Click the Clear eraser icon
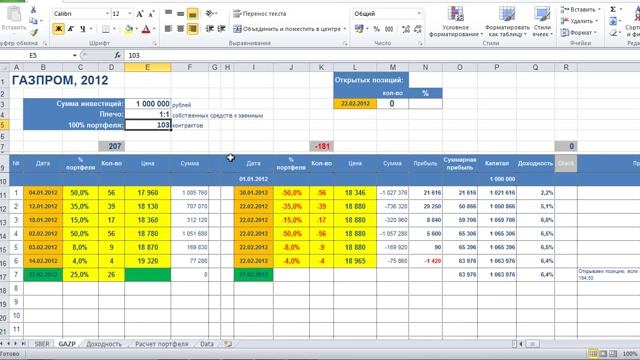 (613, 32)
